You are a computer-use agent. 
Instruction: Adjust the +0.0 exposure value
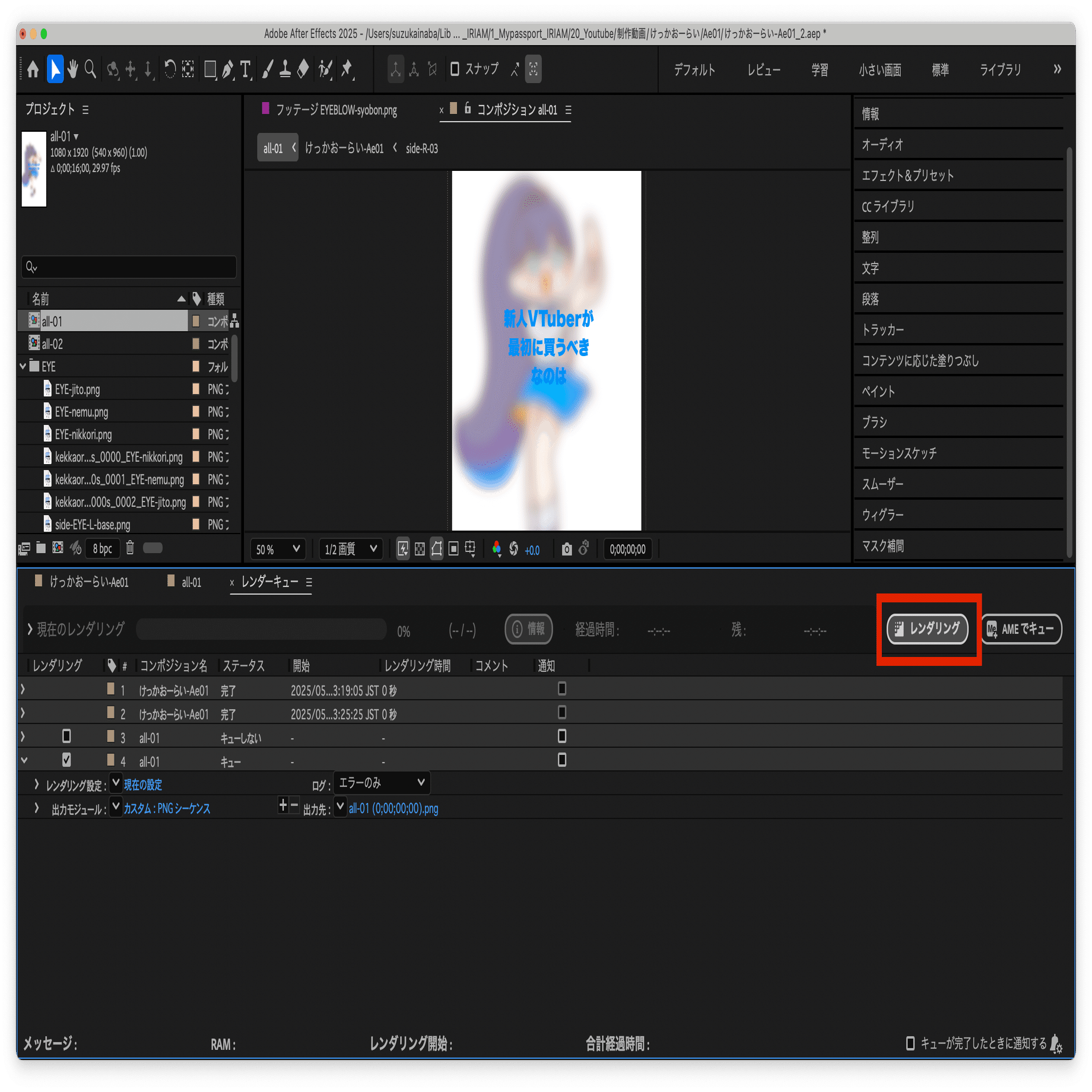532,550
